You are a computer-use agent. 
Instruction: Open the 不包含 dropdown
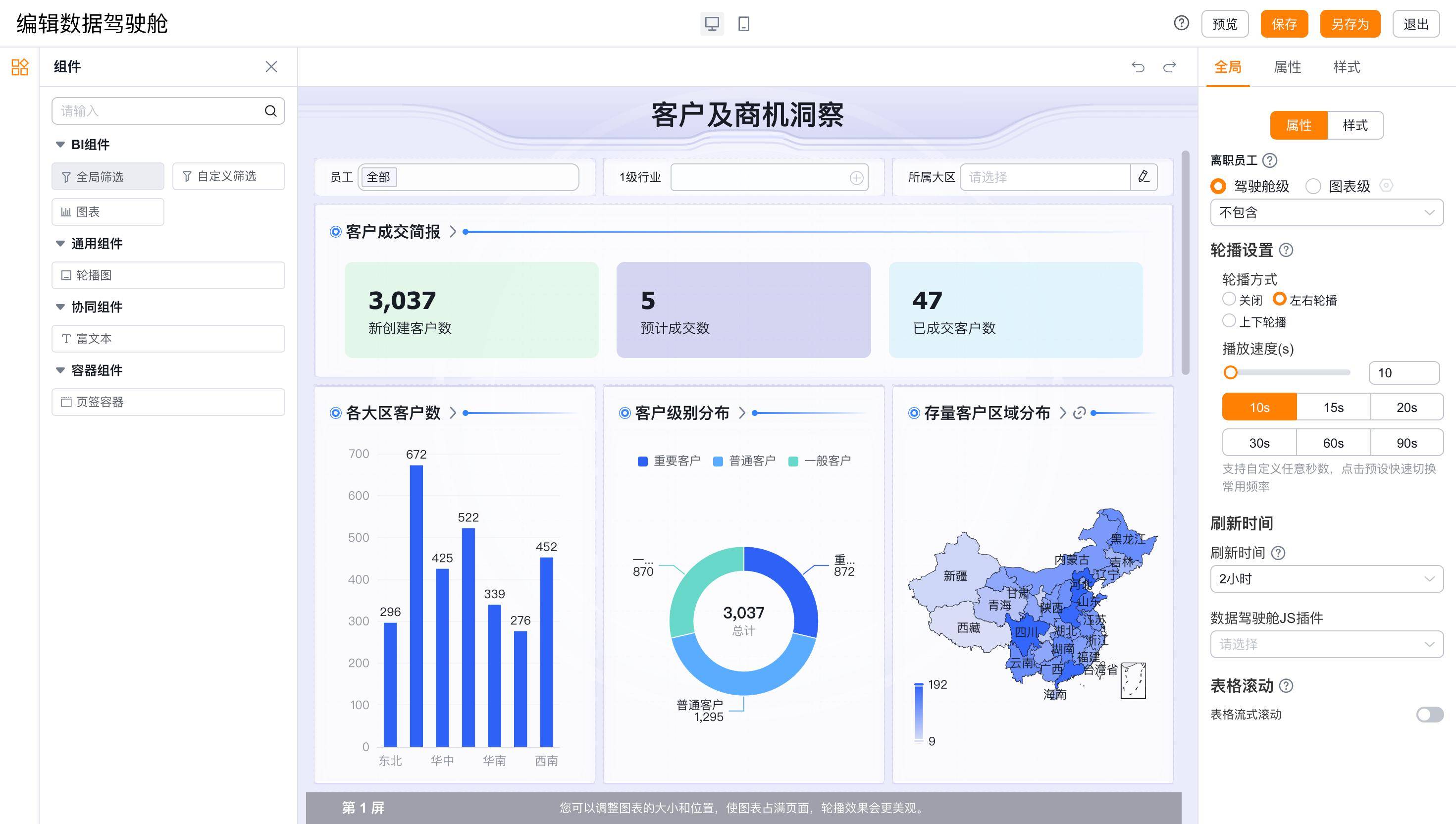point(1326,212)
